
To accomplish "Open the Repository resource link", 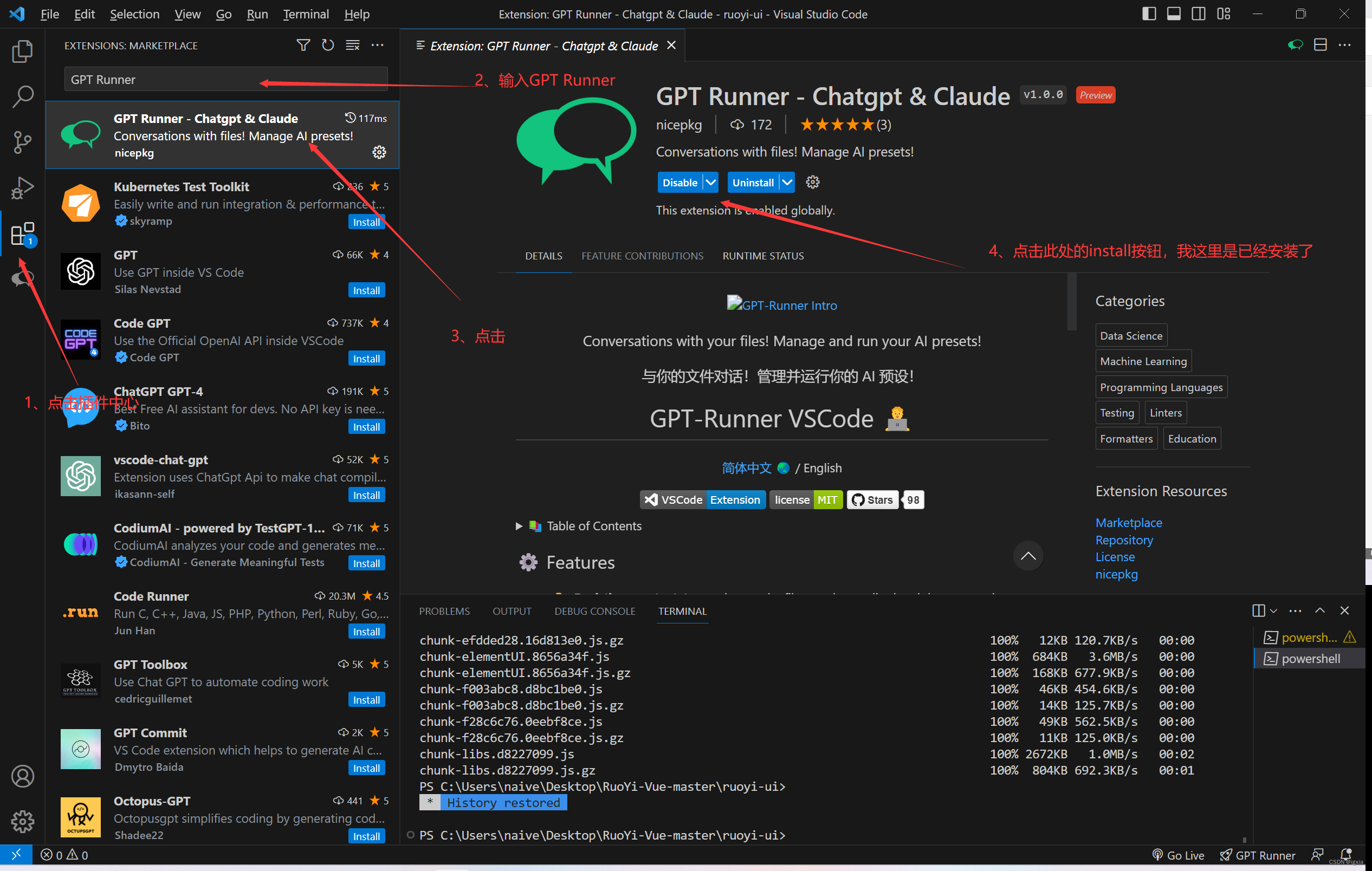I will point(1124,539).
